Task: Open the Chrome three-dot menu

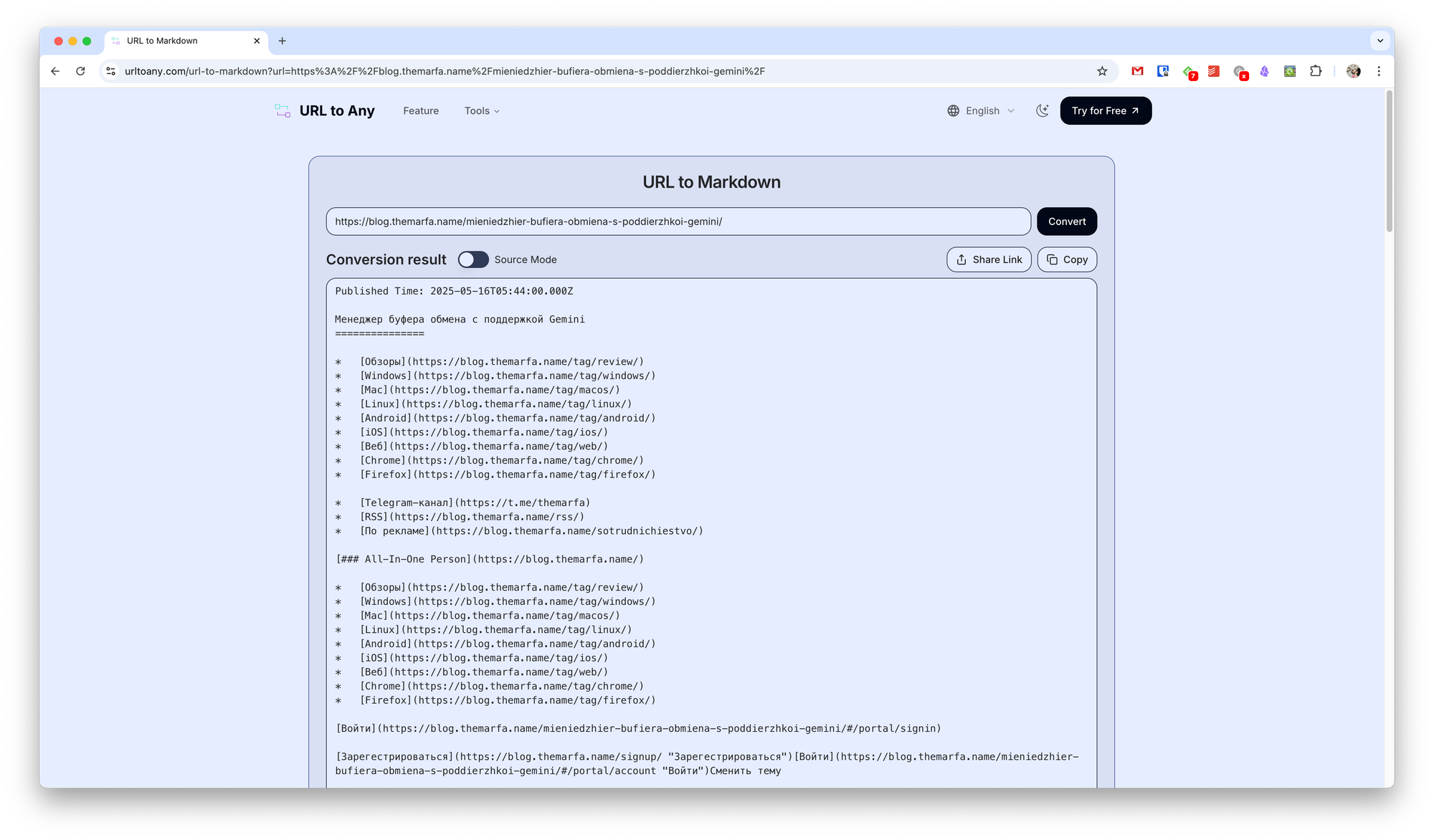Action: (x=1378, y=71)
